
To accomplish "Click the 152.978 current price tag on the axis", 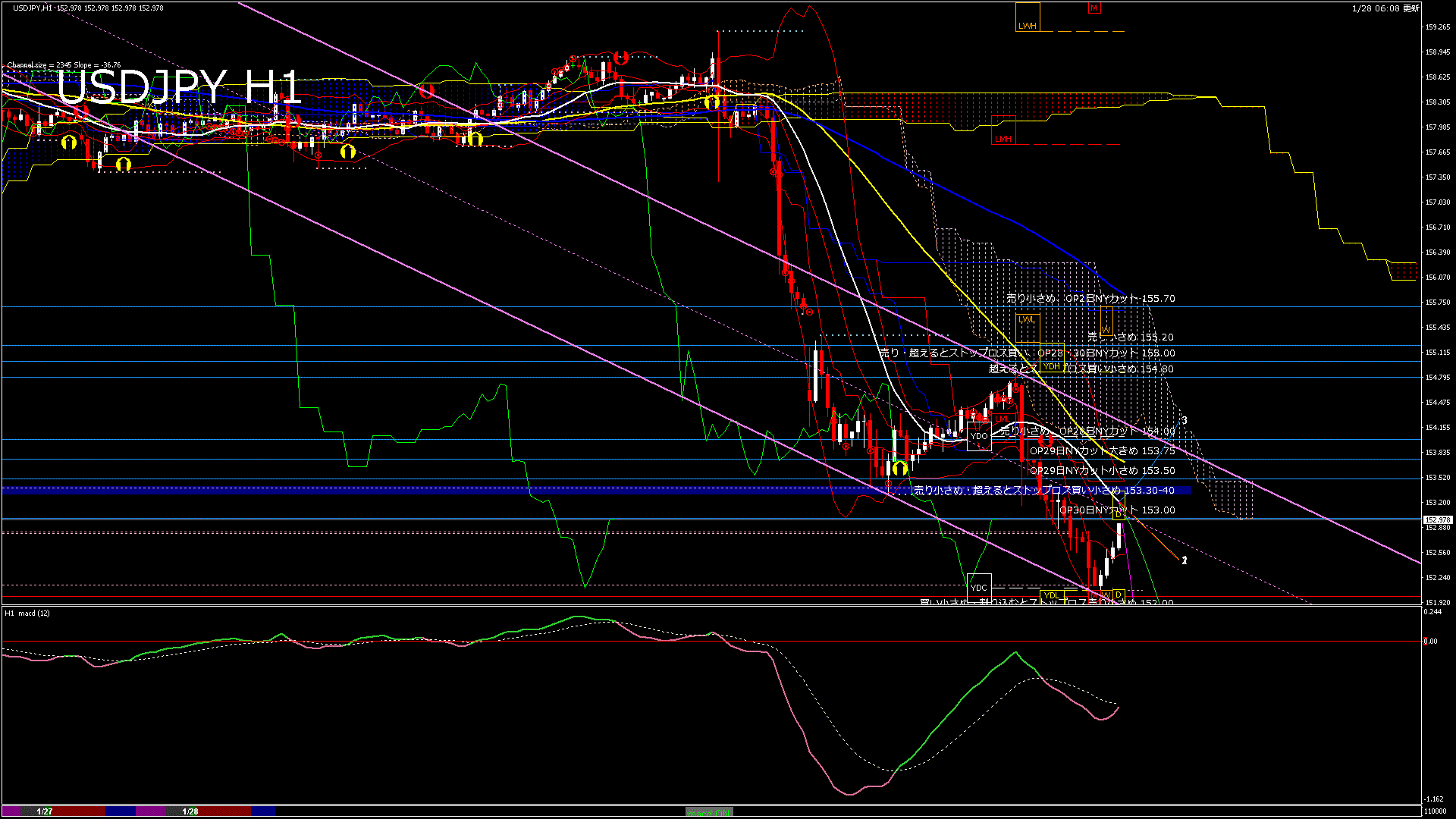I will (x=1439, y=519).
